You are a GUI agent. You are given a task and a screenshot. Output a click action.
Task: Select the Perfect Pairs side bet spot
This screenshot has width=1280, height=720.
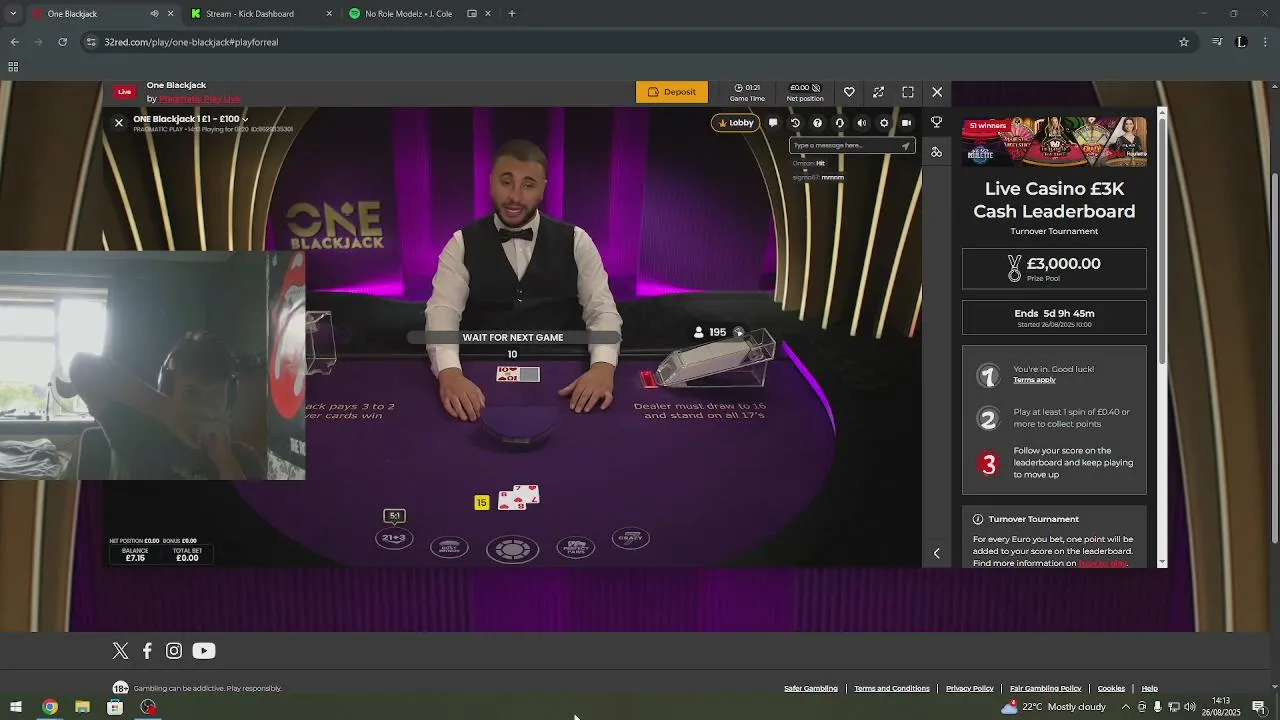[x=575, y=547]
